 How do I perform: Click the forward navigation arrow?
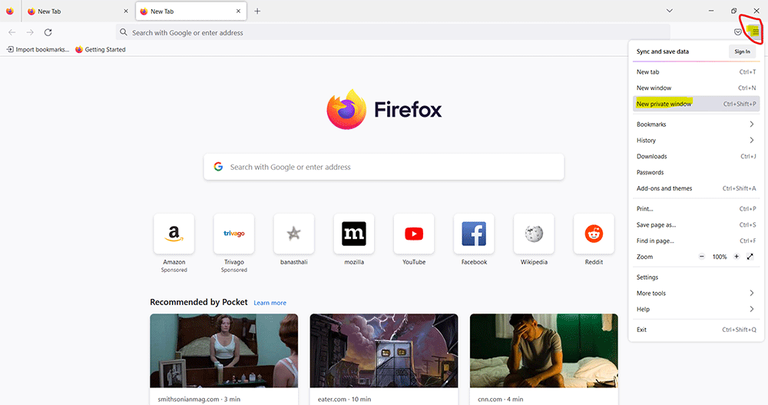[x=30, y=32]
